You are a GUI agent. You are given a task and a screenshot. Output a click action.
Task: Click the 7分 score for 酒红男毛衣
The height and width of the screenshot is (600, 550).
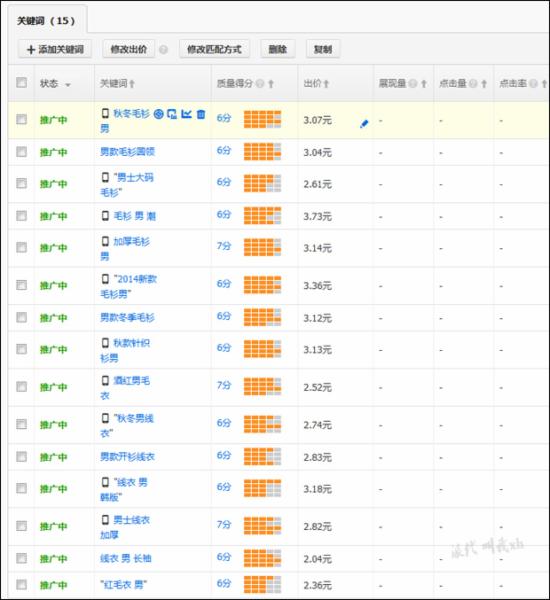[224, 385]
